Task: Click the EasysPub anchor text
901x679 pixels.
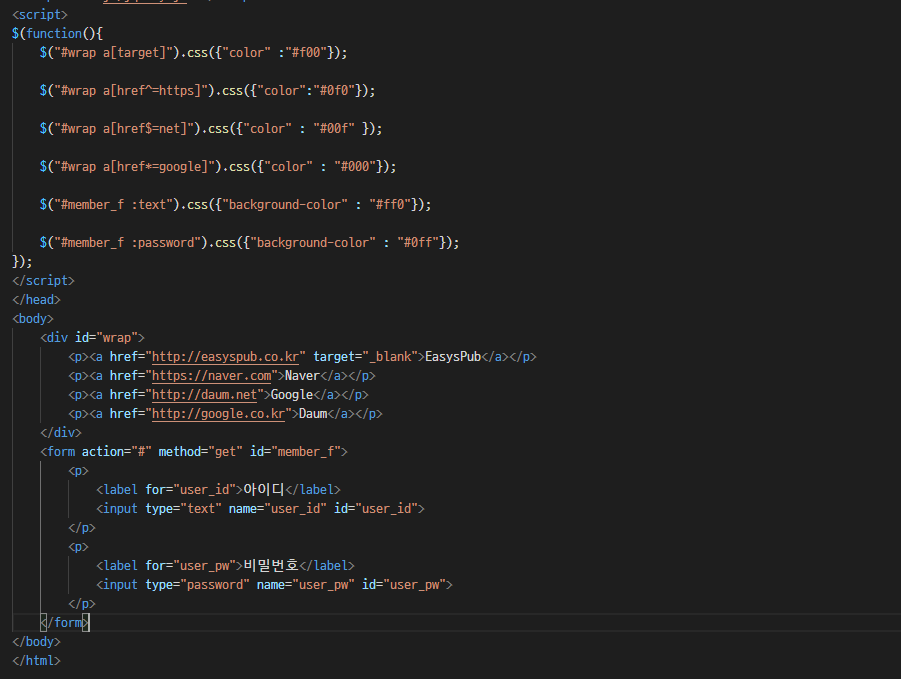Action: click(x=453, y=357)
